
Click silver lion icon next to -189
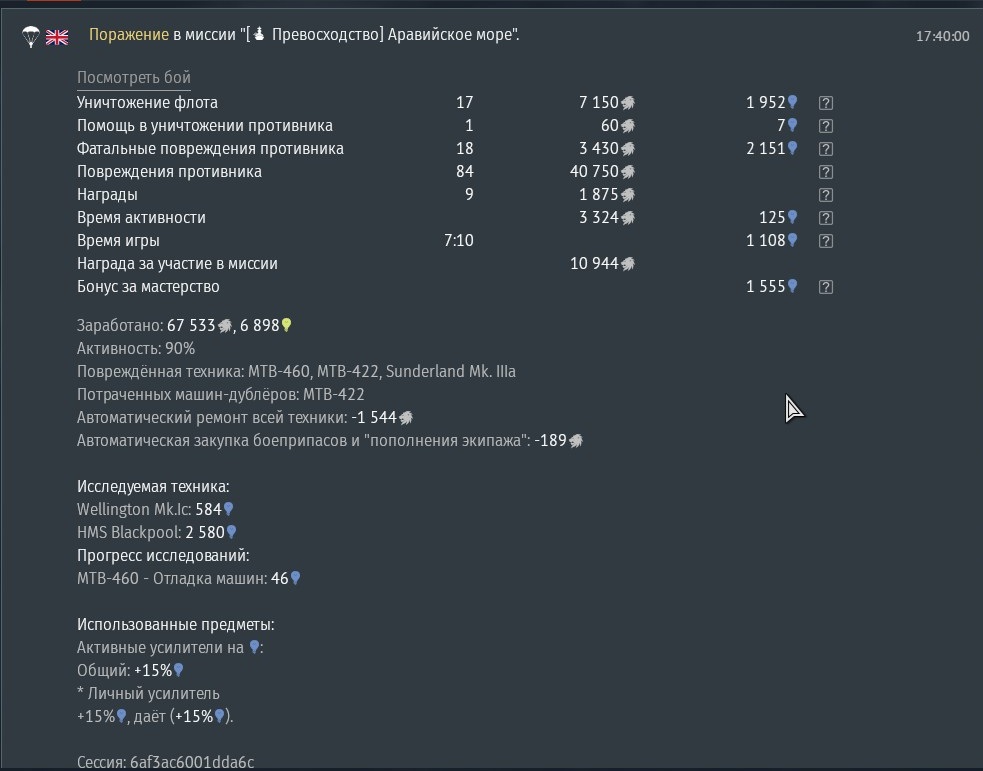point(576,441)
